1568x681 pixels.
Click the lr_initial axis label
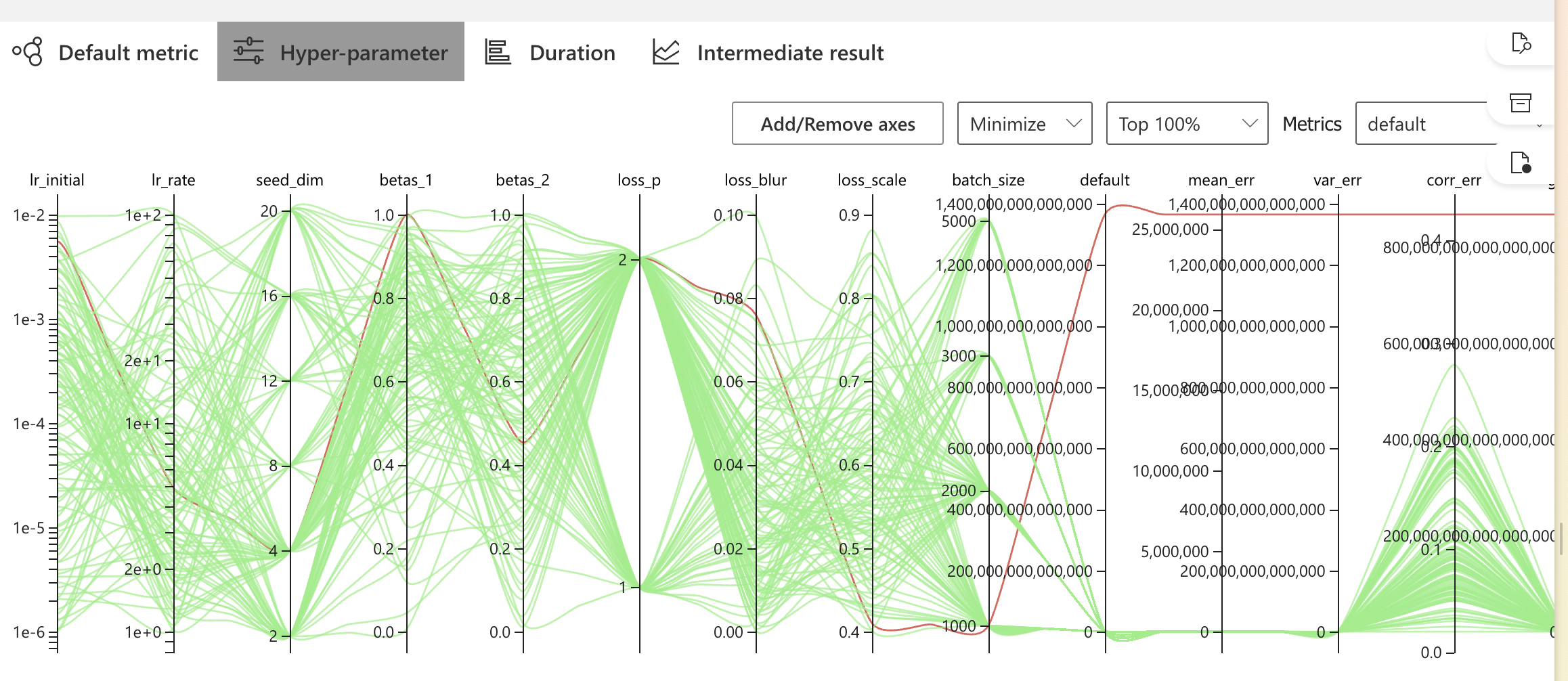(57, 179)
